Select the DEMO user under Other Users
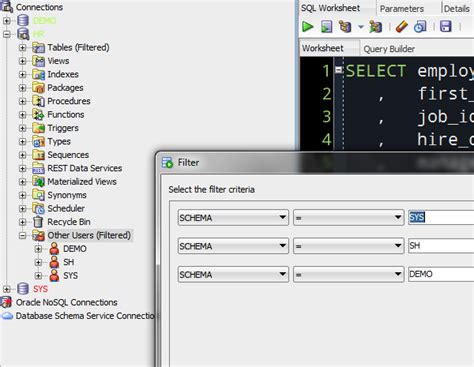The height and width of the screenshot is (367, 474). (x=75, y=249)
